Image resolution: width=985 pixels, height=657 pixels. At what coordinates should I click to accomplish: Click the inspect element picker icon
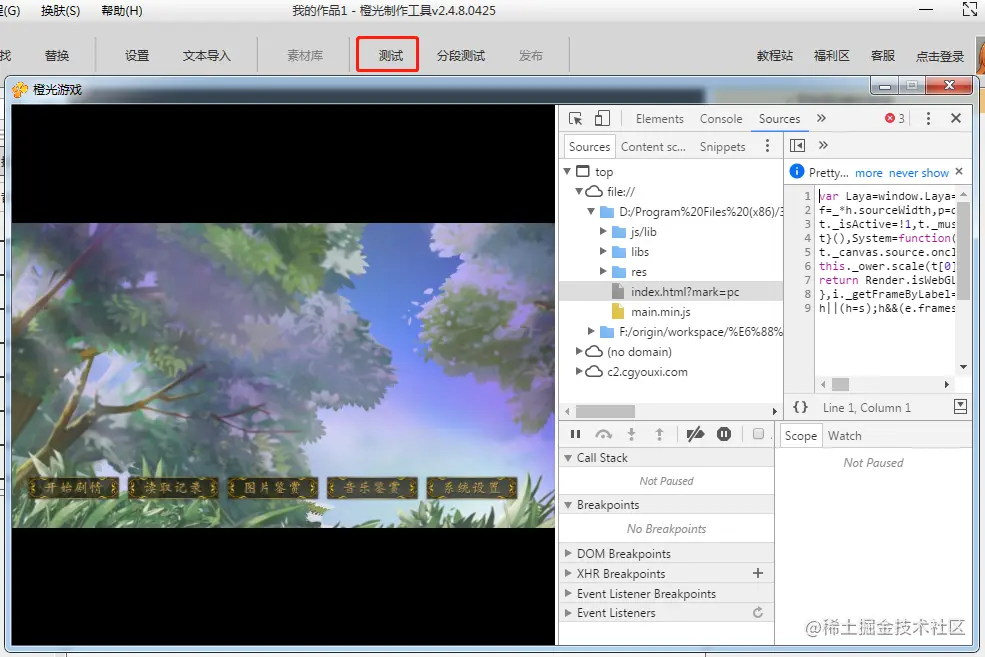tap(575, 119)
